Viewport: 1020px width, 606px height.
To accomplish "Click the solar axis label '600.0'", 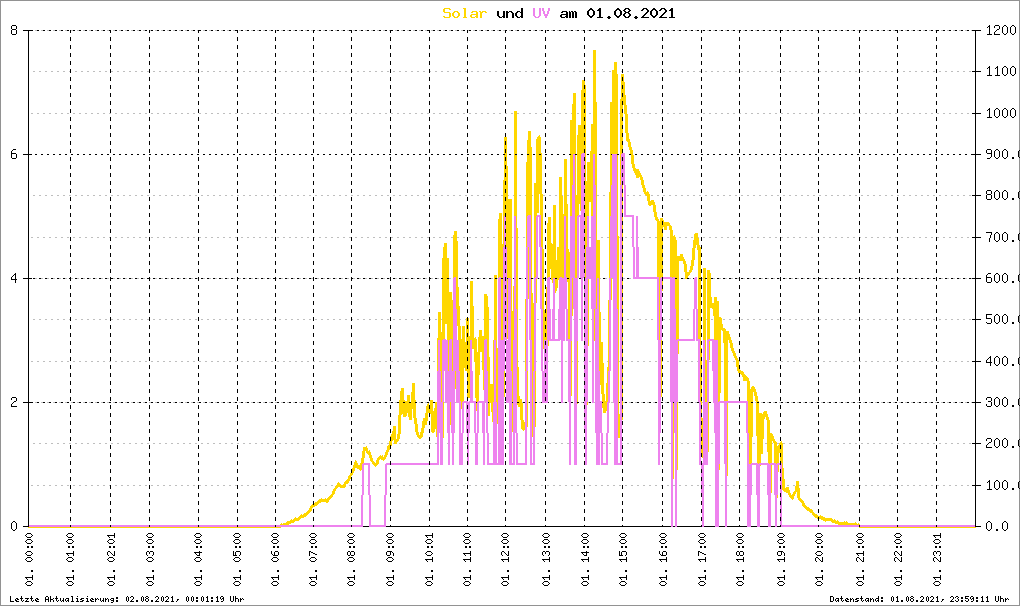I will (x=1002, y=278).
